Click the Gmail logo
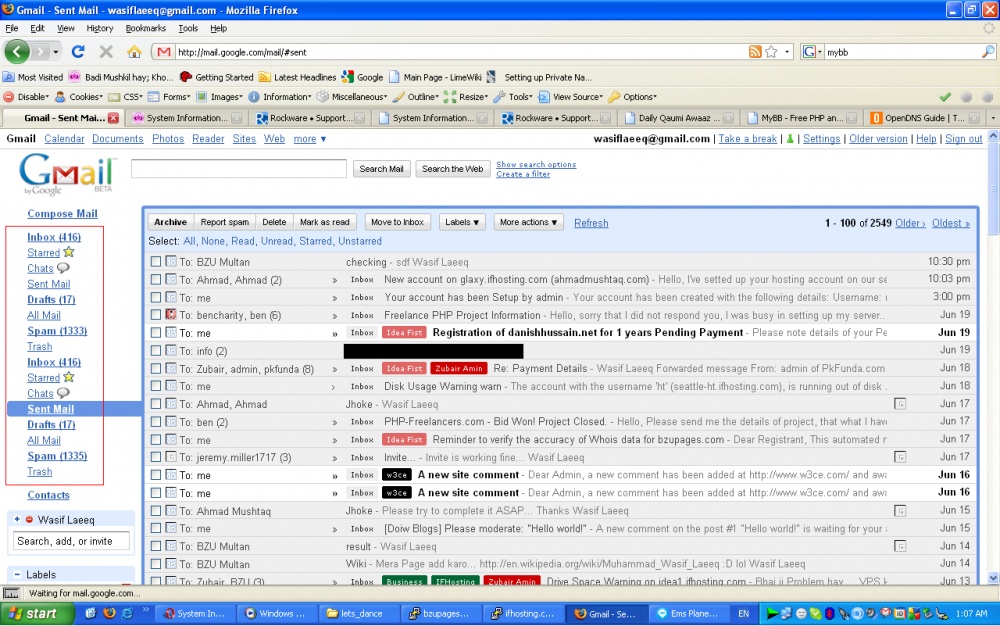1000x626 pixels. coord(60,175)
